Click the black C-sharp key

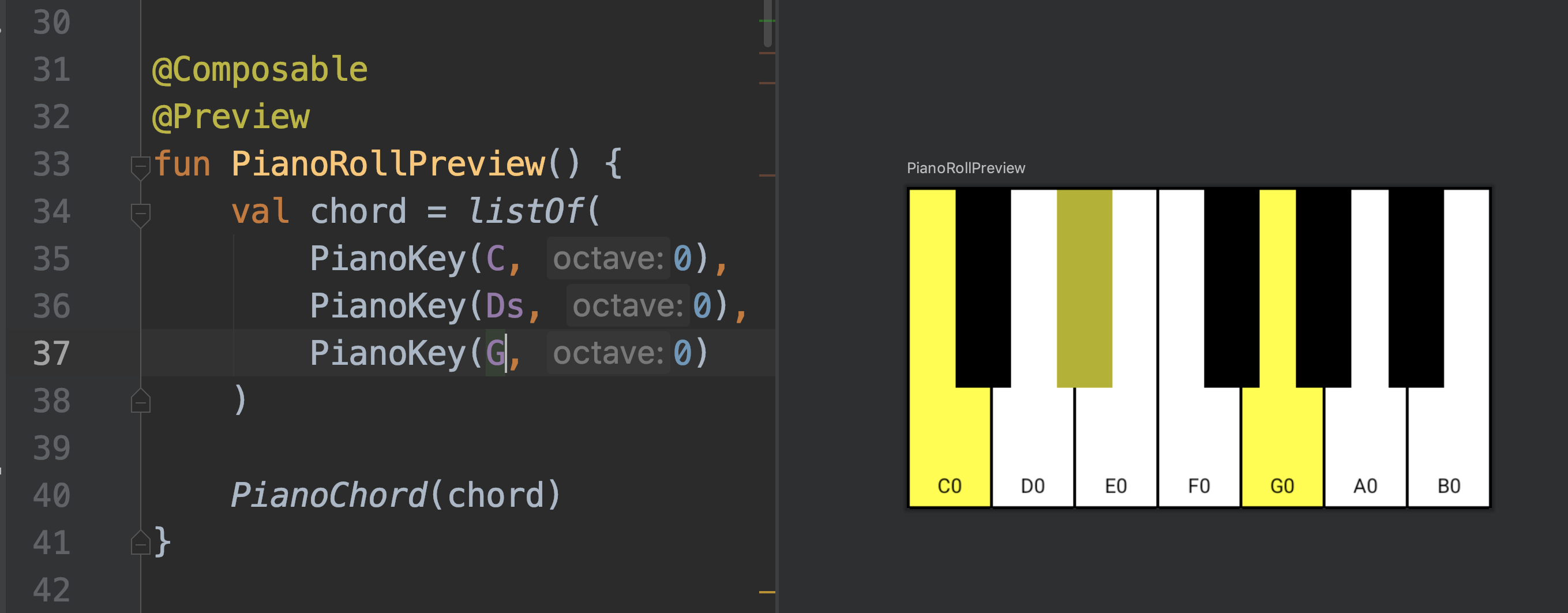983,289
